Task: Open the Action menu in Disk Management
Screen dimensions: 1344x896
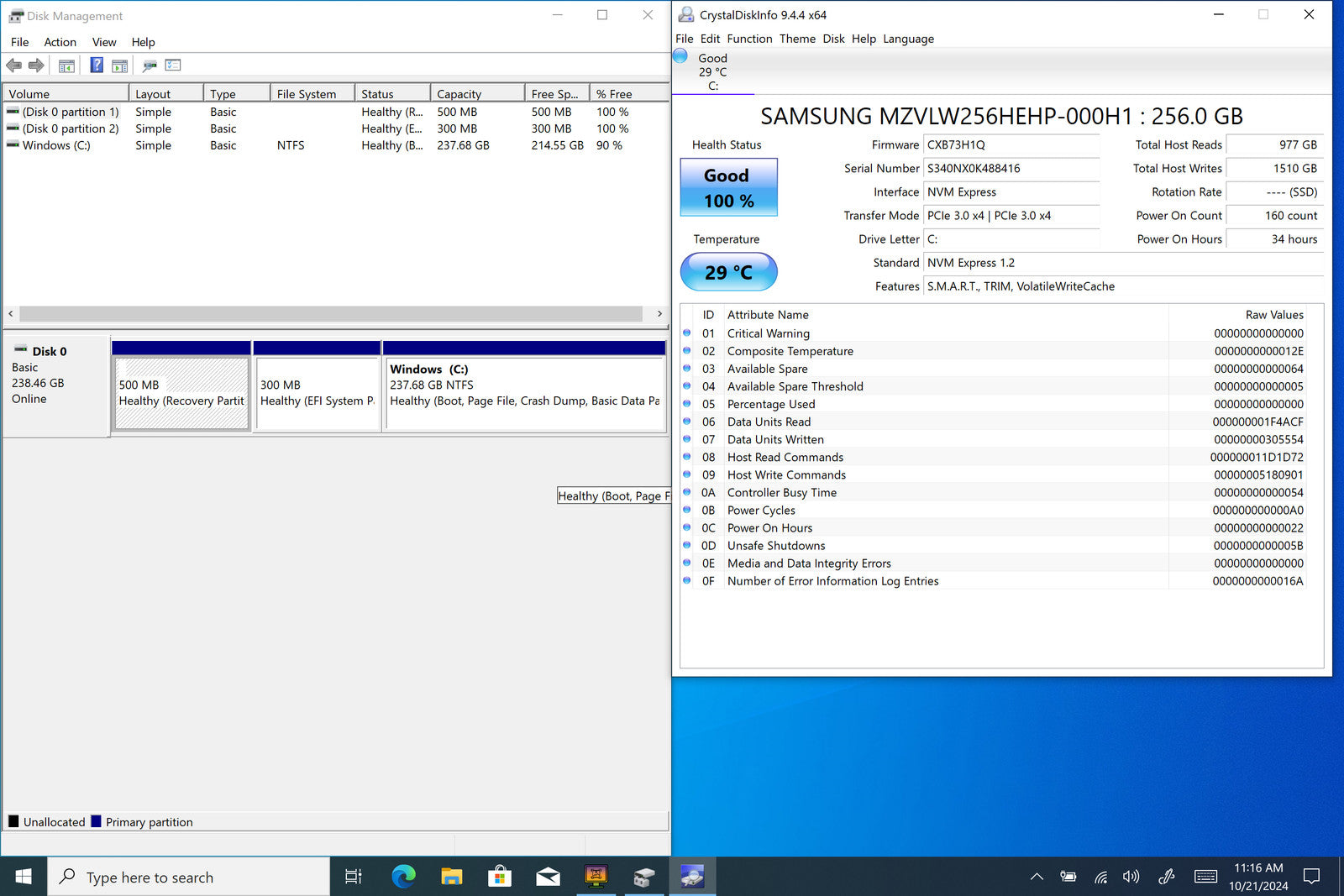Action: [x=60, y=42]
